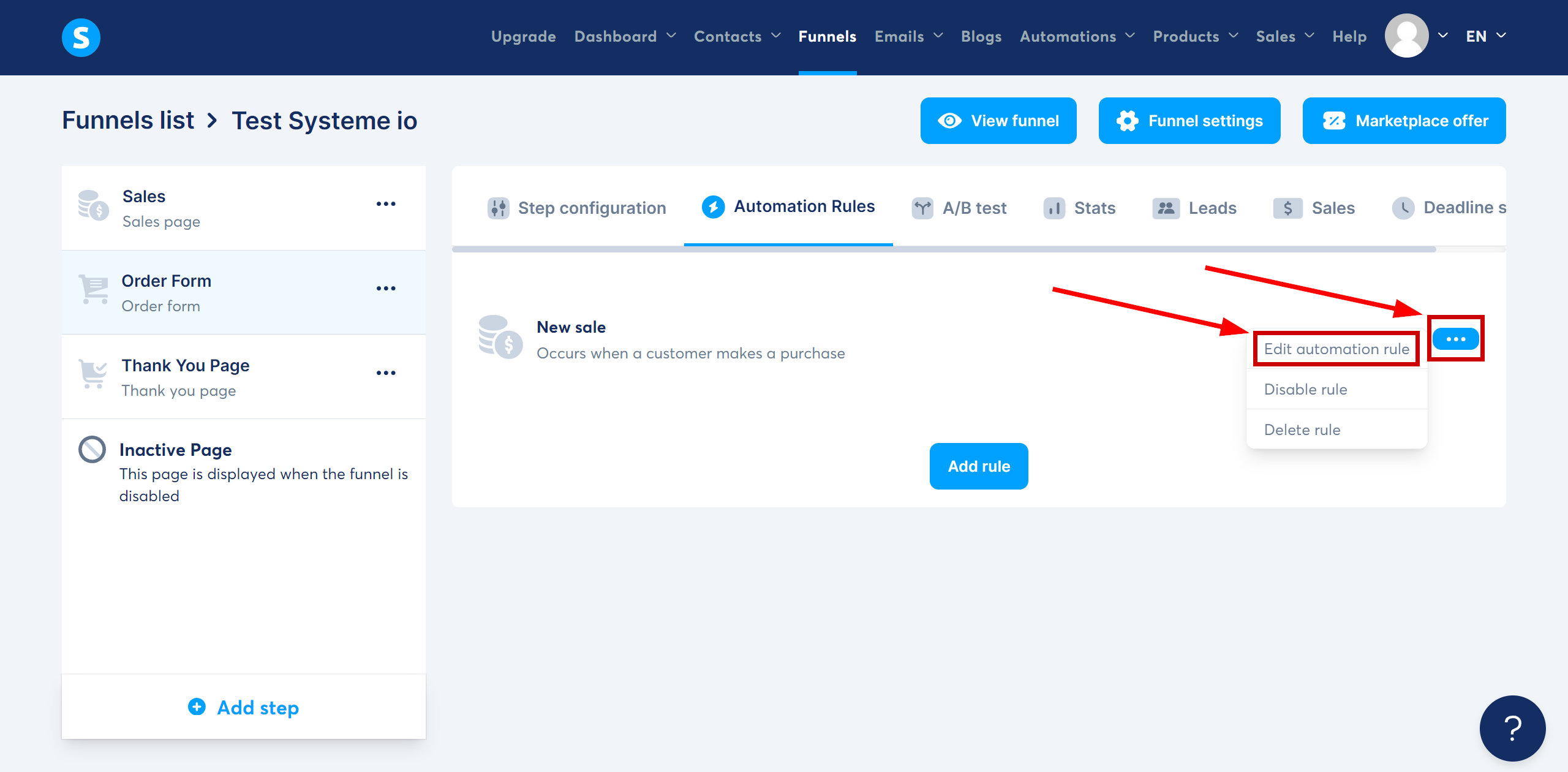
Task: Switch to the A/B test tab
Action: click(x=959, y=208)
